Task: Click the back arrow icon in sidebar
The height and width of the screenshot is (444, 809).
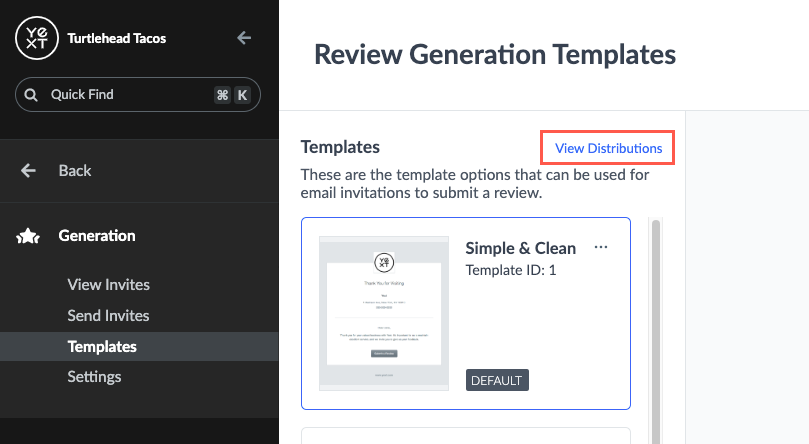Action: 29,171
